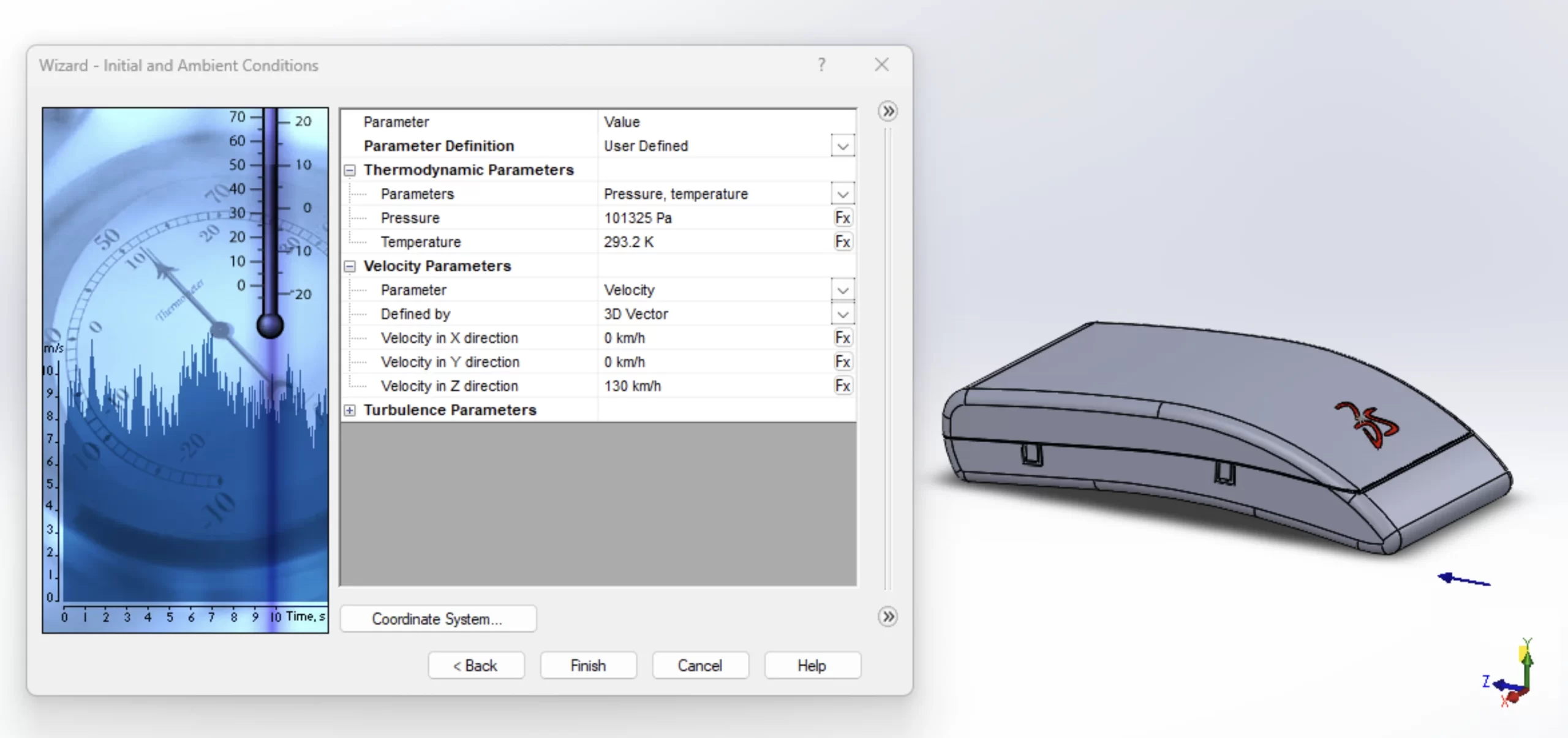The image size is (1568, 738).
Task: Go to previous step with Back
Action: pyautogui.click(x=476, y=666)
